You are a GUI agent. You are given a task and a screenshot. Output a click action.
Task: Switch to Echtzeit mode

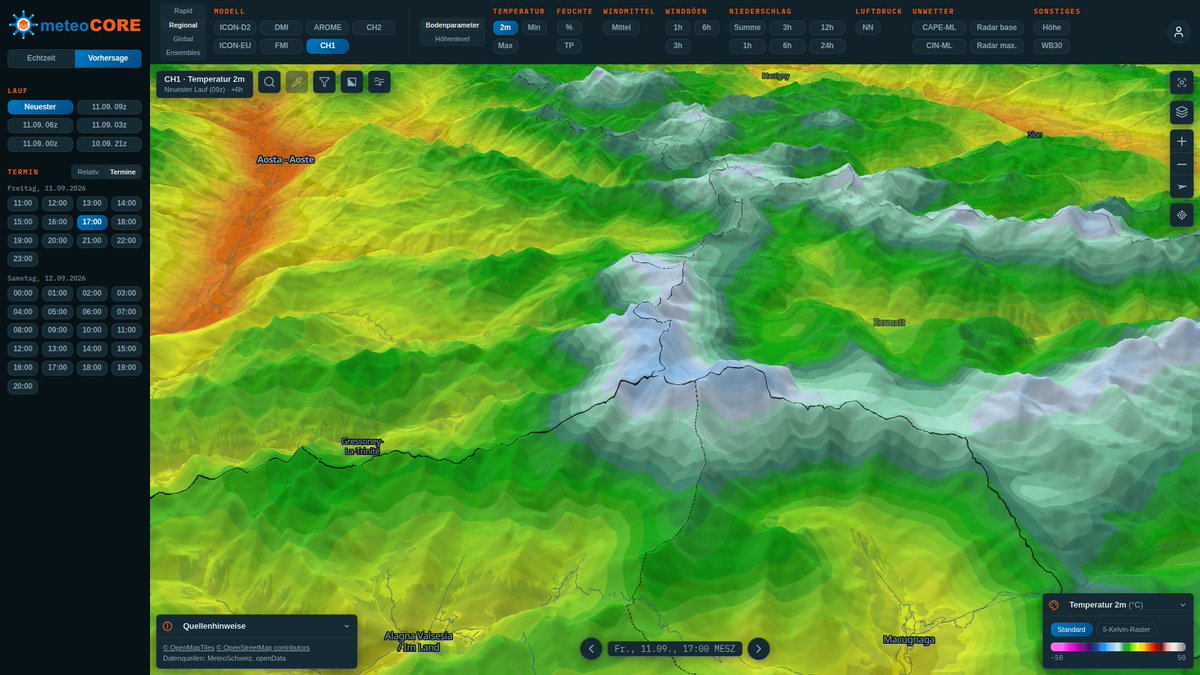pos(41,59)
